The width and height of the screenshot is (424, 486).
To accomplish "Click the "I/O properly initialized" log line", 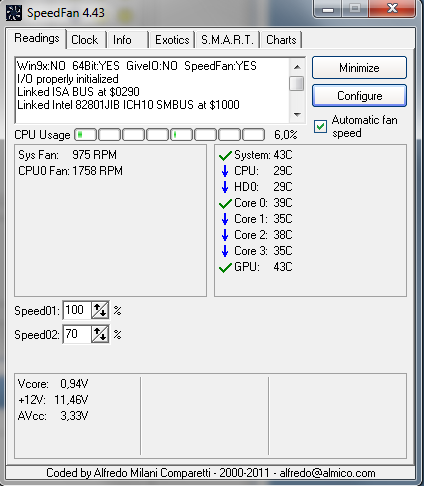I will [x=68, y=79].
